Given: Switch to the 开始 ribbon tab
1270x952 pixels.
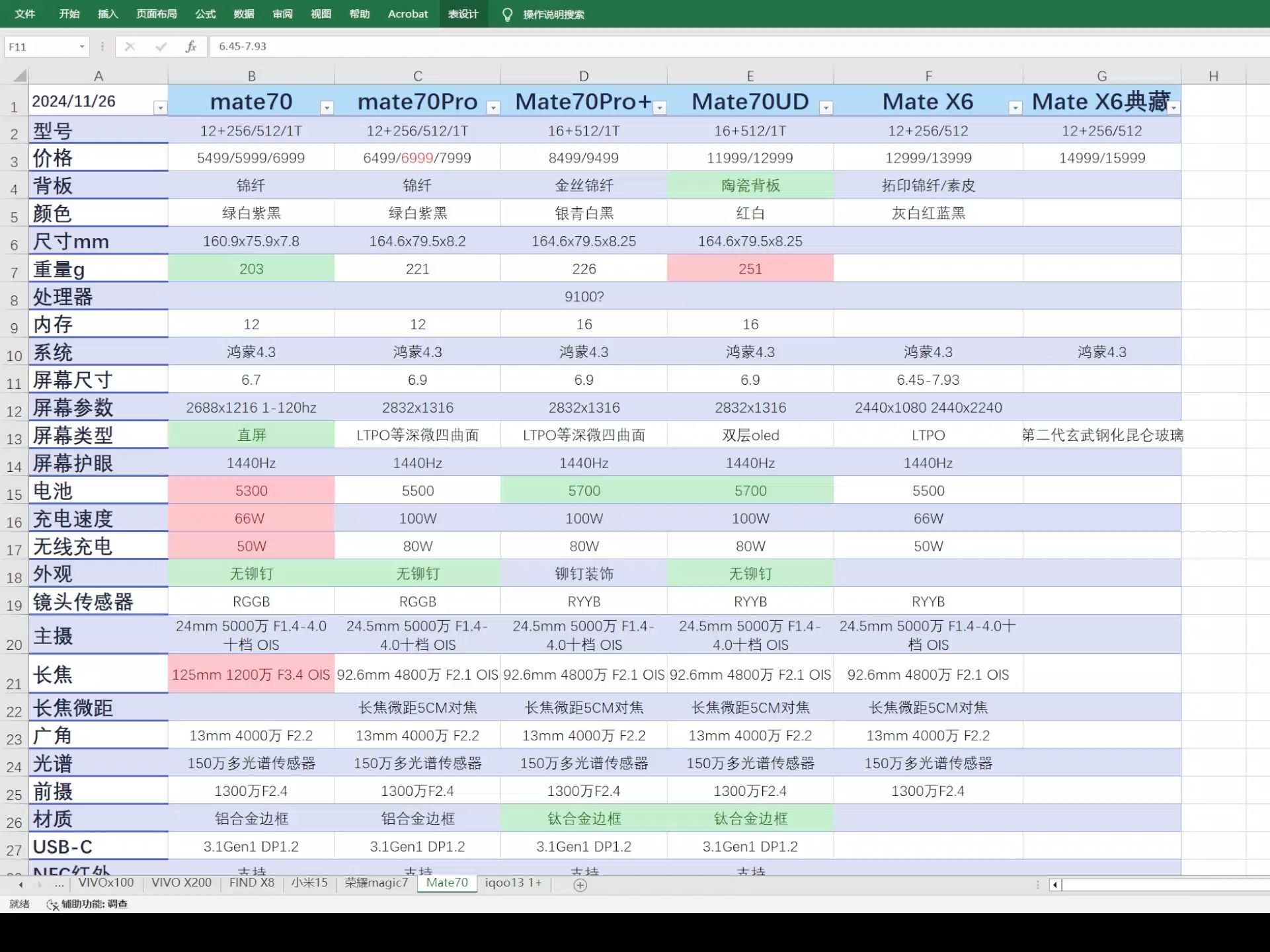Looking at the screenshot, I should pos(69,14).
